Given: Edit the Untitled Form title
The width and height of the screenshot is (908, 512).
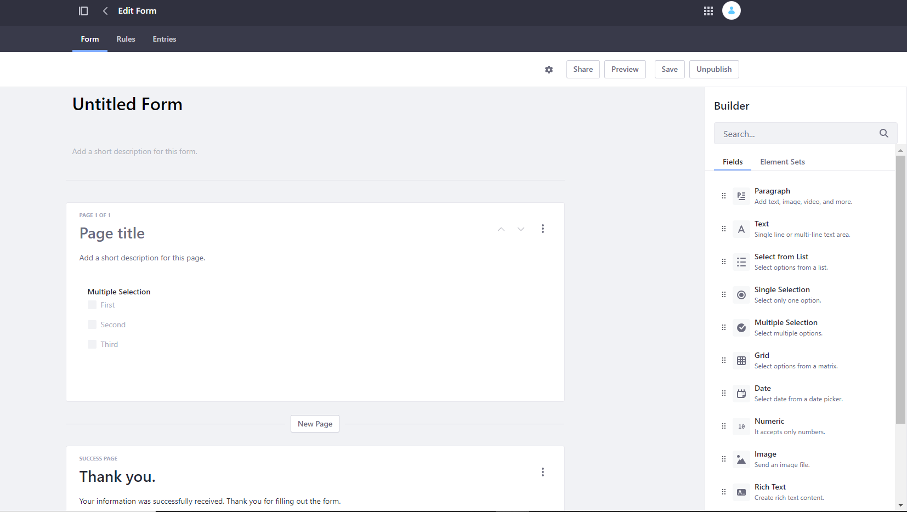Looking at the screenshot, I should coord(127,104).
